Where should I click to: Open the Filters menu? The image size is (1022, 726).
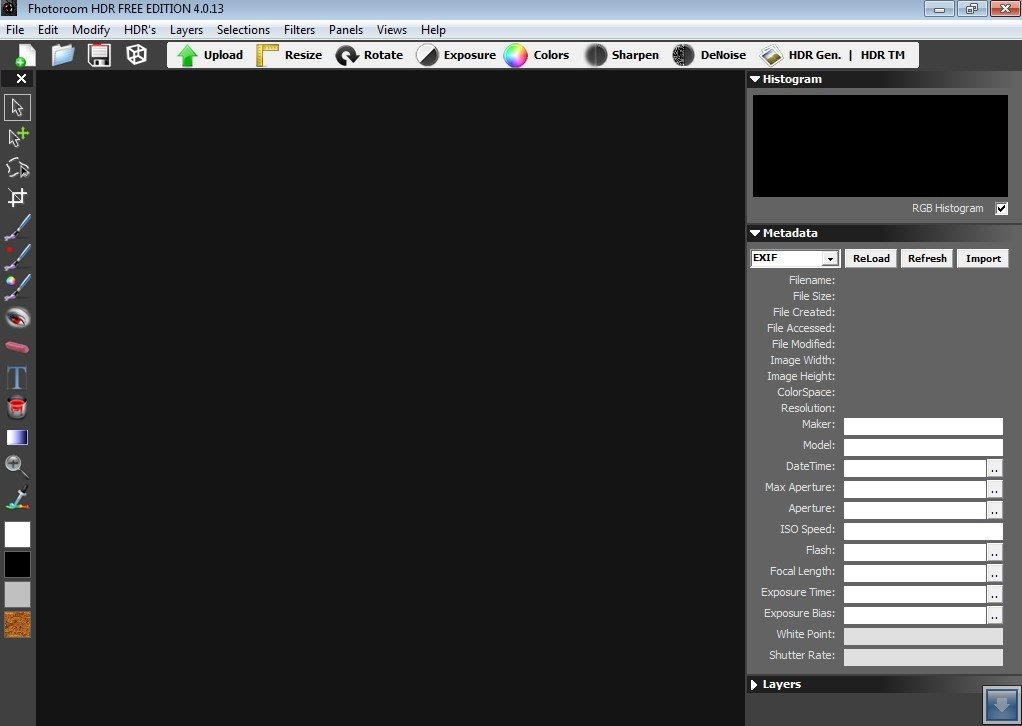pos(299,30)
